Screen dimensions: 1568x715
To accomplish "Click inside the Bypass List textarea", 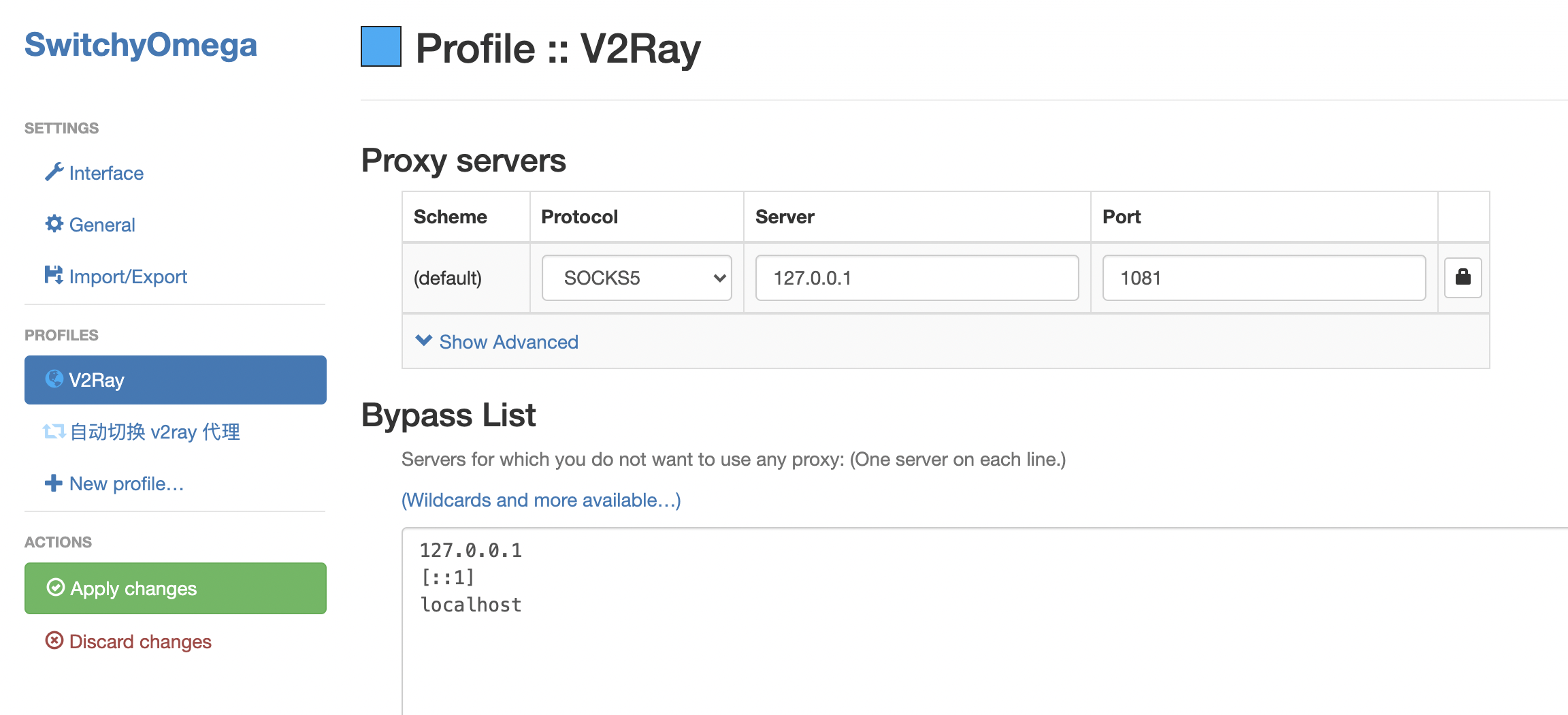I will [x=985, y=622].
